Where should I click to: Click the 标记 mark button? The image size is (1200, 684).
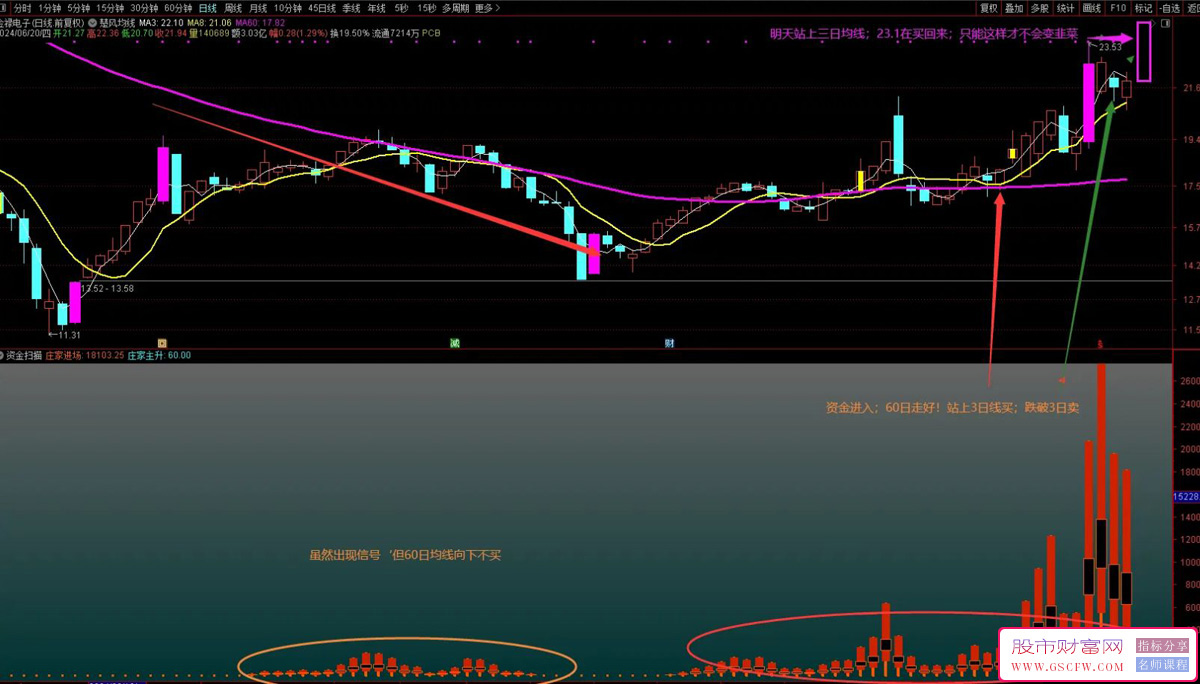pyautogui.click(x=1144, y=8)
